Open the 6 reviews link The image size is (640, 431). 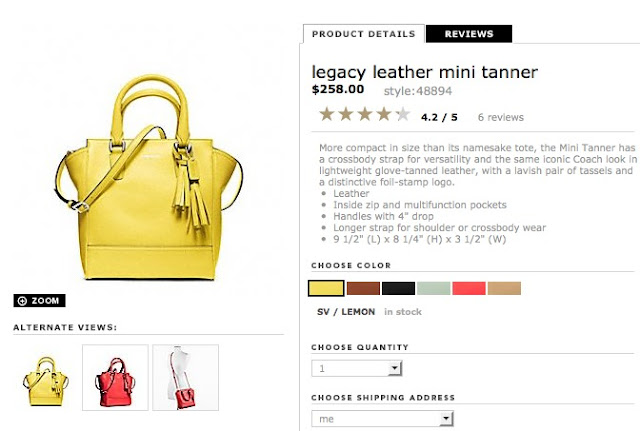500,118
